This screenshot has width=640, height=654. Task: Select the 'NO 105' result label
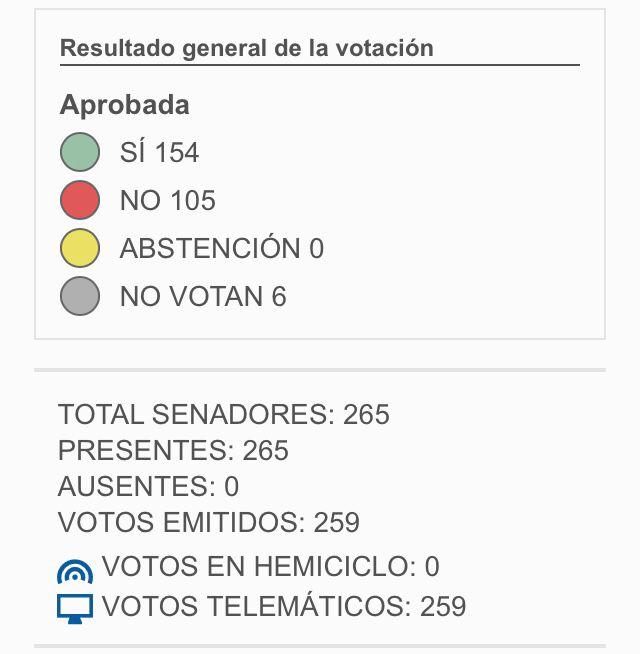[x=167, y=201]
